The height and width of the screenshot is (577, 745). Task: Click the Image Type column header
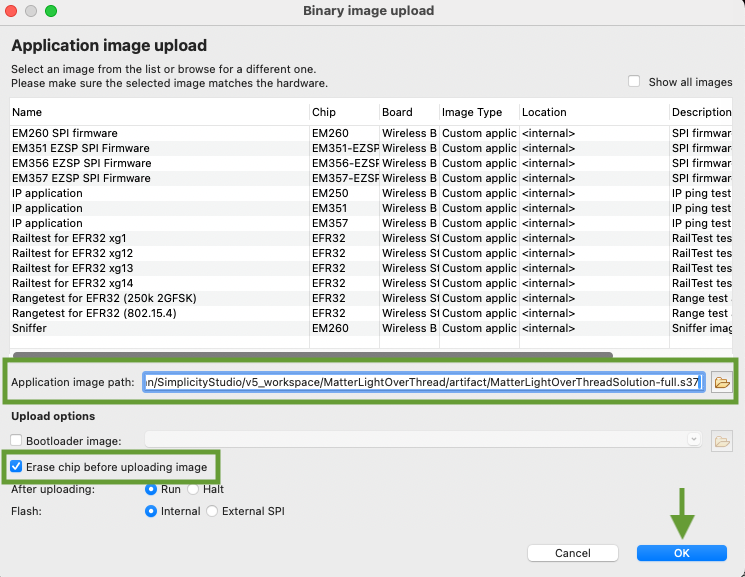pos(472,112)
